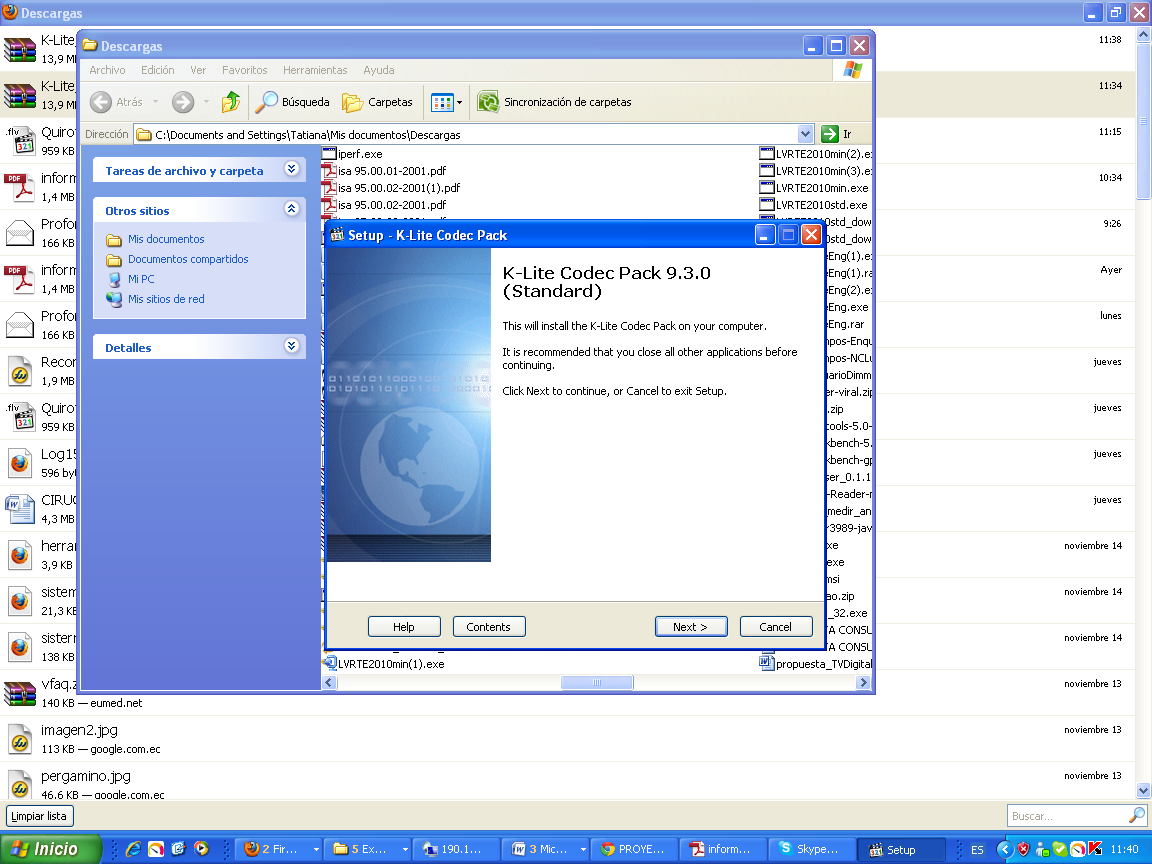Image resolution: width=1152 pixels, height=864 pixels.
Task: Open Mis documentos link
Action: 166,239
